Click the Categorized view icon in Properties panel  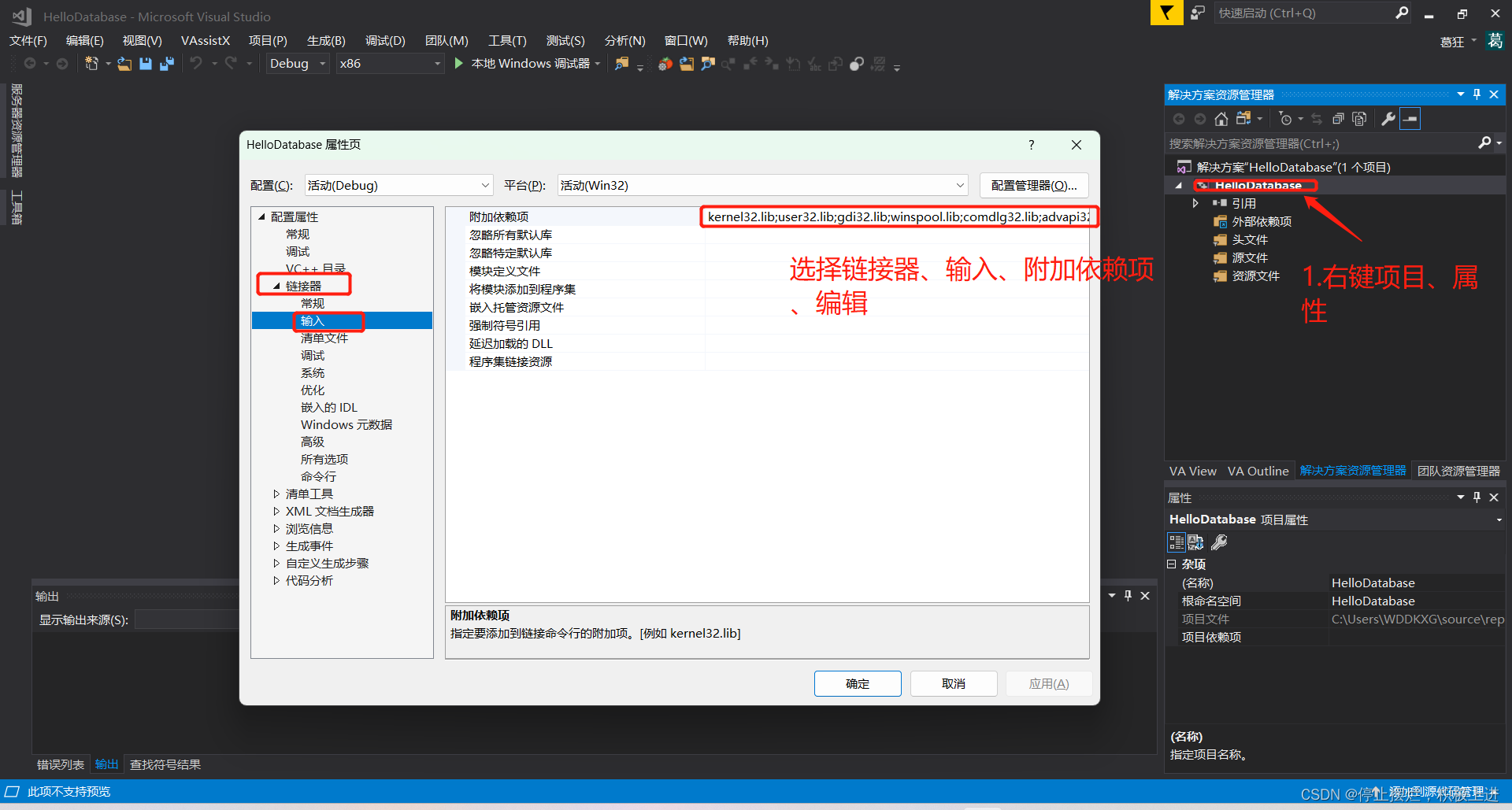1176,542
